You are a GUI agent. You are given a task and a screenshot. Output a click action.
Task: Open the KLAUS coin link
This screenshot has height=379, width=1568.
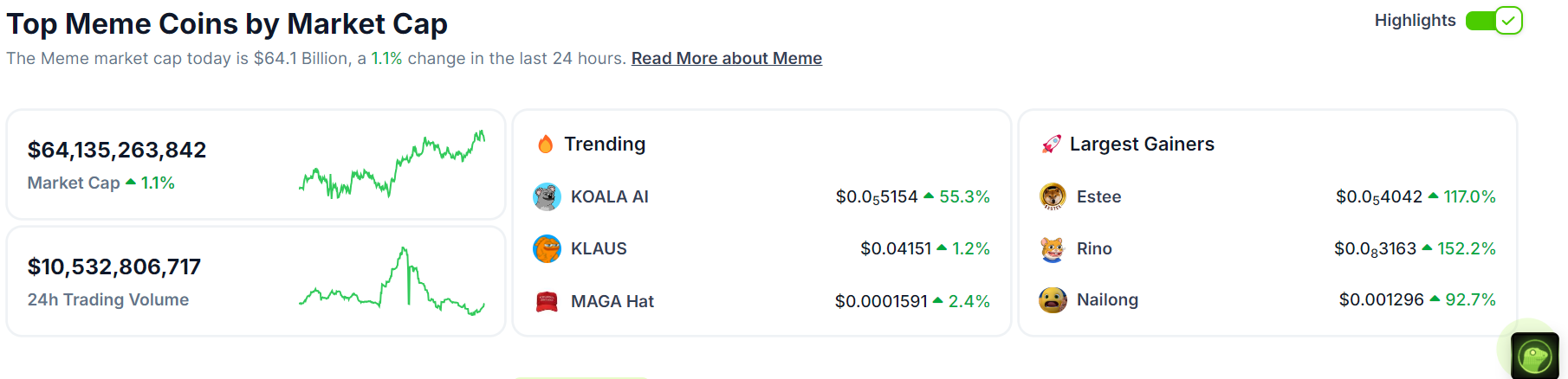[x=599, y=248]
